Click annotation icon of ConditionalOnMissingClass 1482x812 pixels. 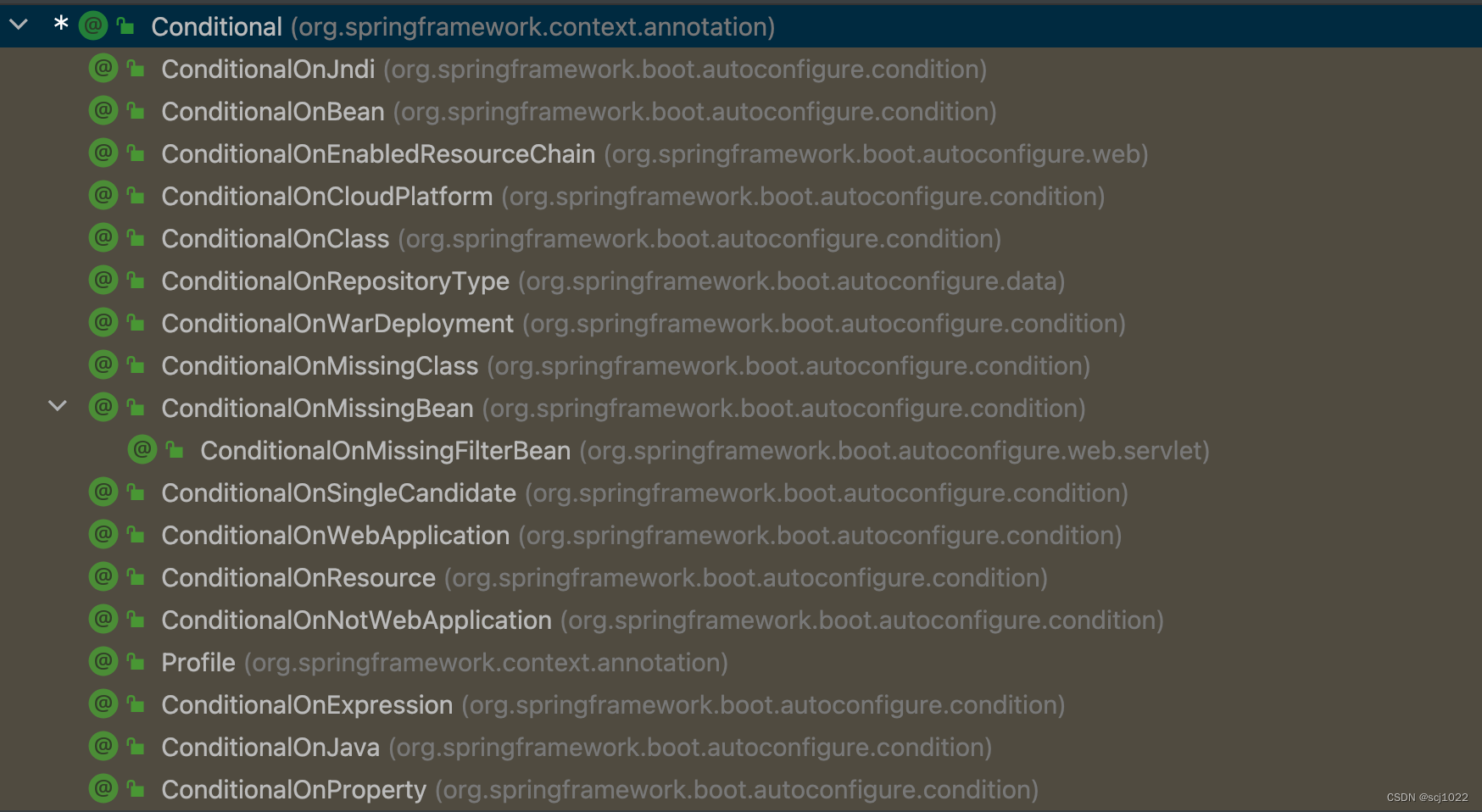[x=103, y=364]
